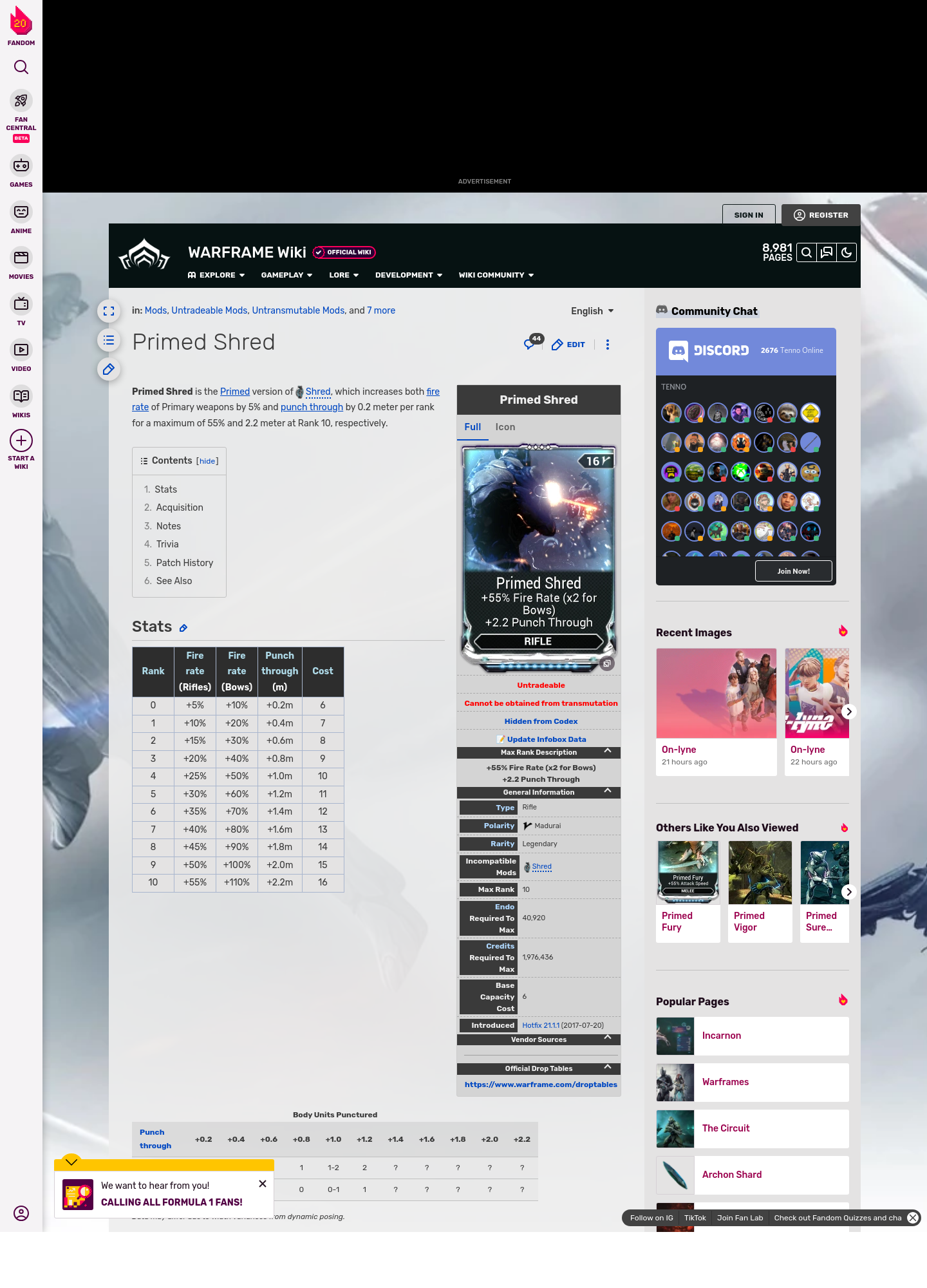Open the Shred incompatible mod link
Image resolution: width=927 pixels, height=1288 pixels.
tap(542, 867)
